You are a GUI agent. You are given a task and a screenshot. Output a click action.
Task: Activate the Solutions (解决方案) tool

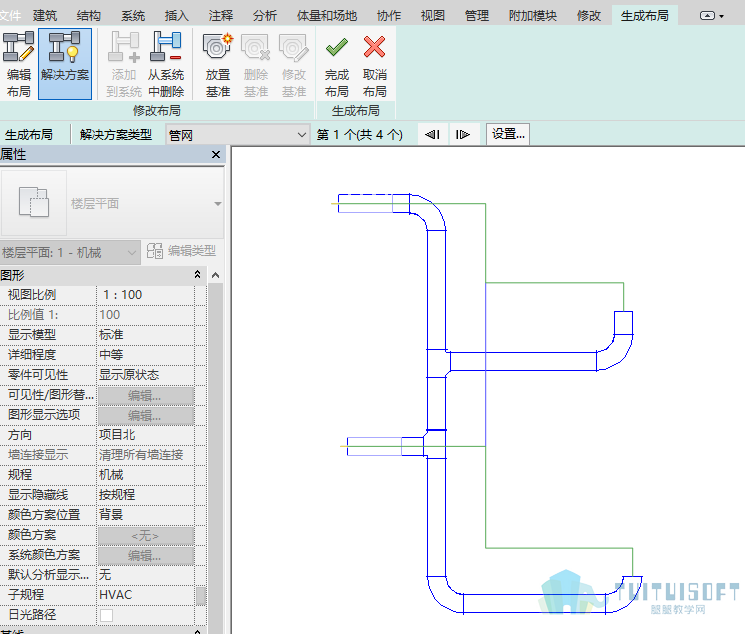pos(65,64)
